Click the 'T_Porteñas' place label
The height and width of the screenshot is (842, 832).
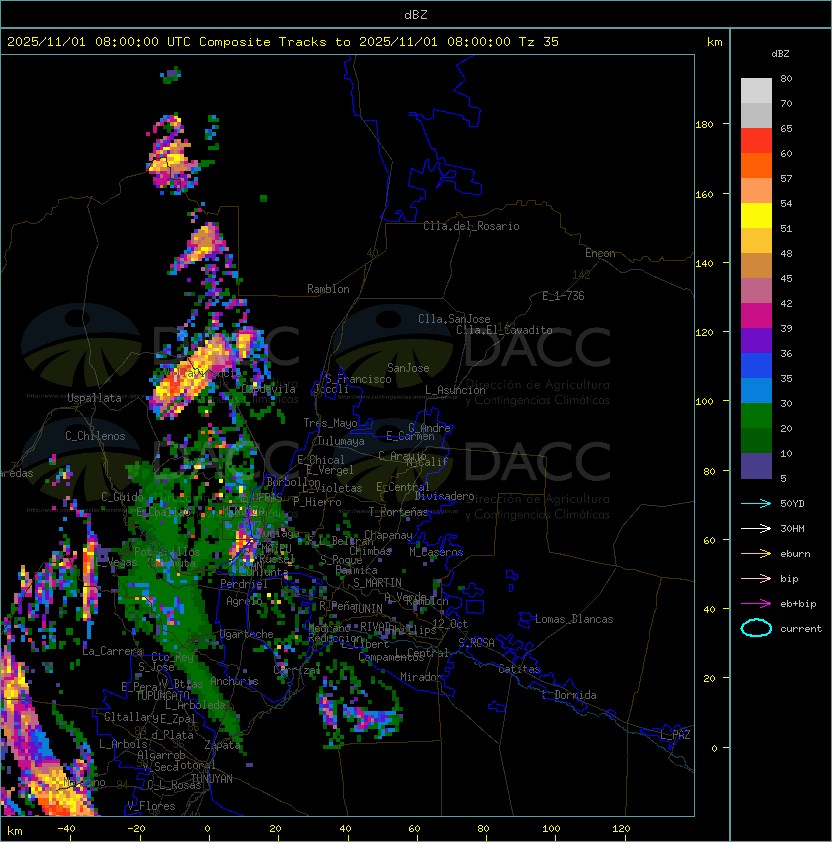(398, 512)
